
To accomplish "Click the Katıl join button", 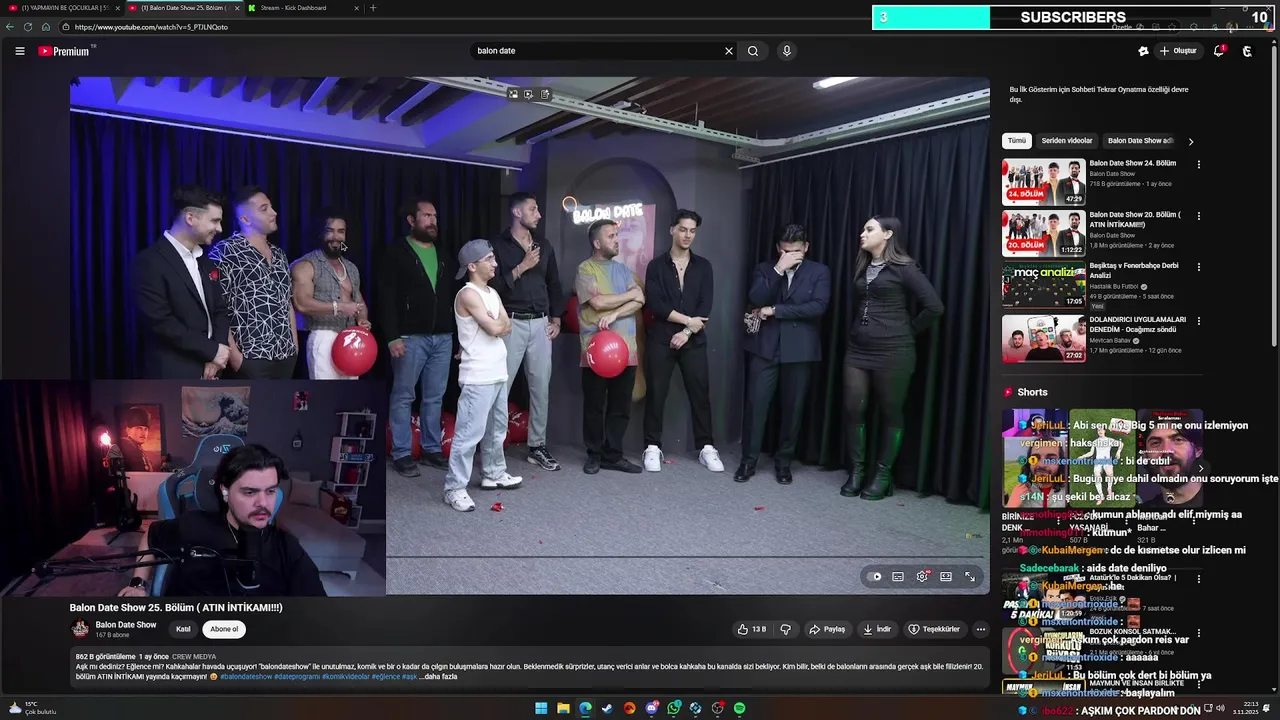I will (183, 629).
